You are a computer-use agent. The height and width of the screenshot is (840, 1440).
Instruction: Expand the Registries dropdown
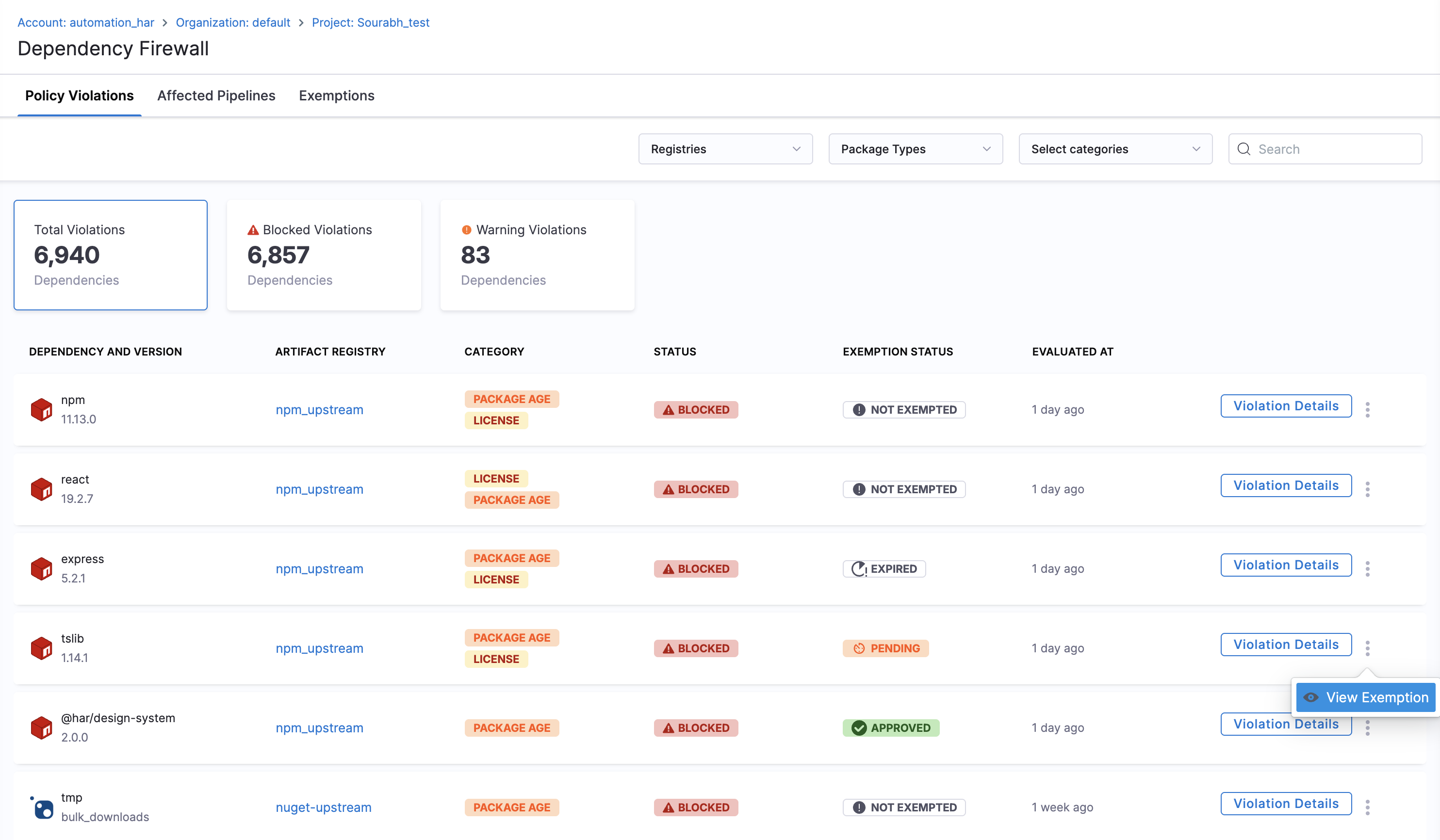[725, 149]
